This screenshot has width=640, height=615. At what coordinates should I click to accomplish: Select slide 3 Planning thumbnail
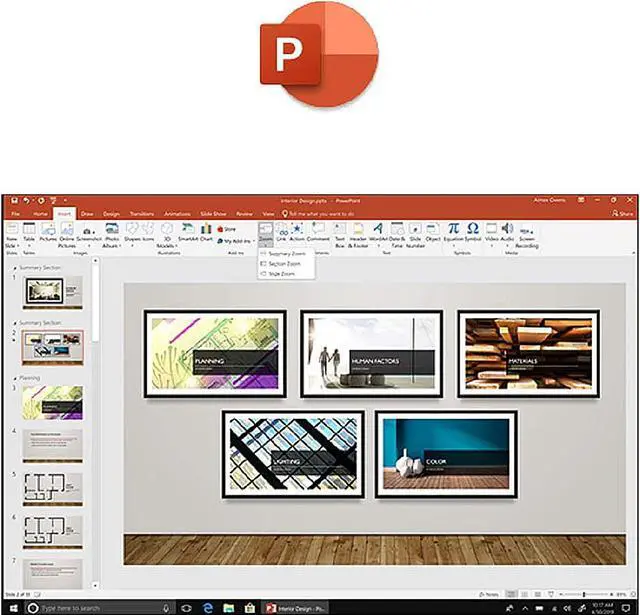pos(53,403)
